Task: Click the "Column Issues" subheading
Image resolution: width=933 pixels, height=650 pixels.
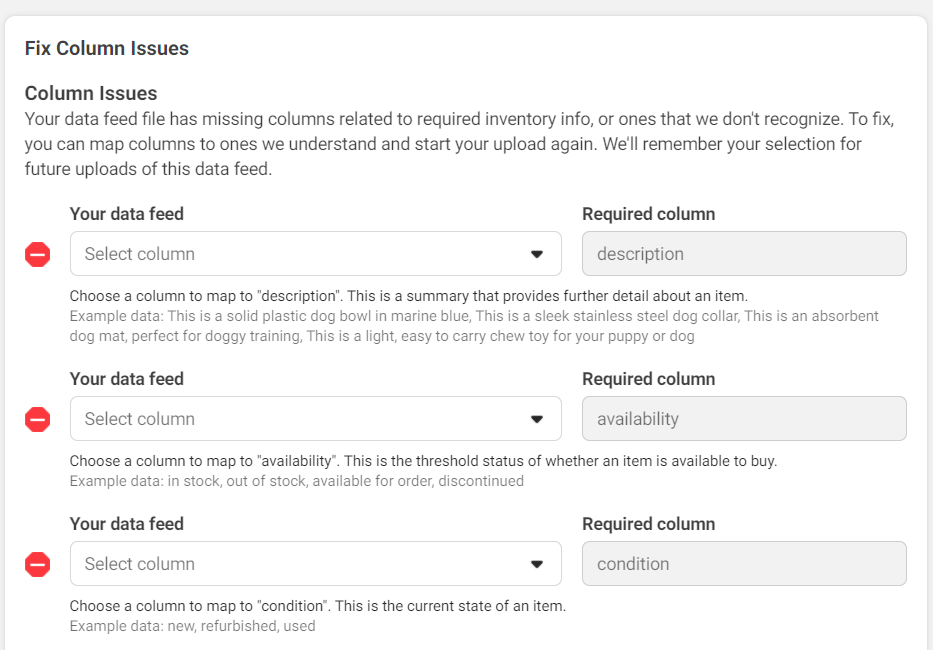Action: coord(91,93)
